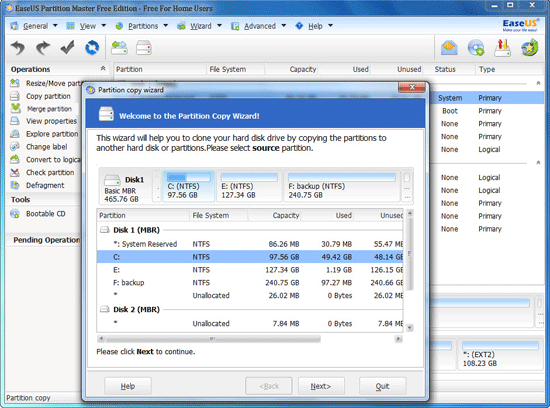Select C: (NTFS) block in disk map
This screenshot has height=408, width=550.
point(188,186)
